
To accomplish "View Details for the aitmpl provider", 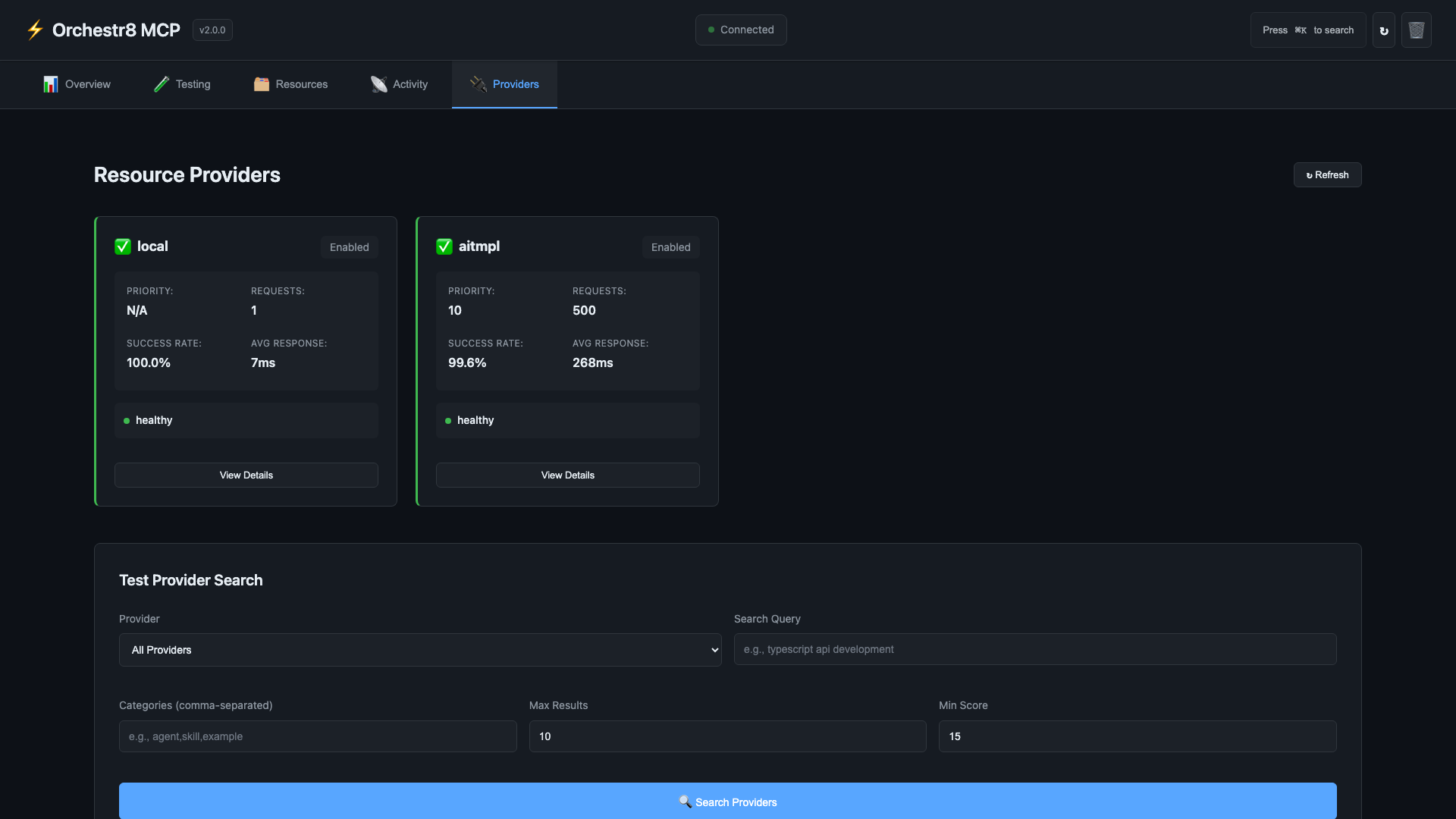I will click(568, 475).
